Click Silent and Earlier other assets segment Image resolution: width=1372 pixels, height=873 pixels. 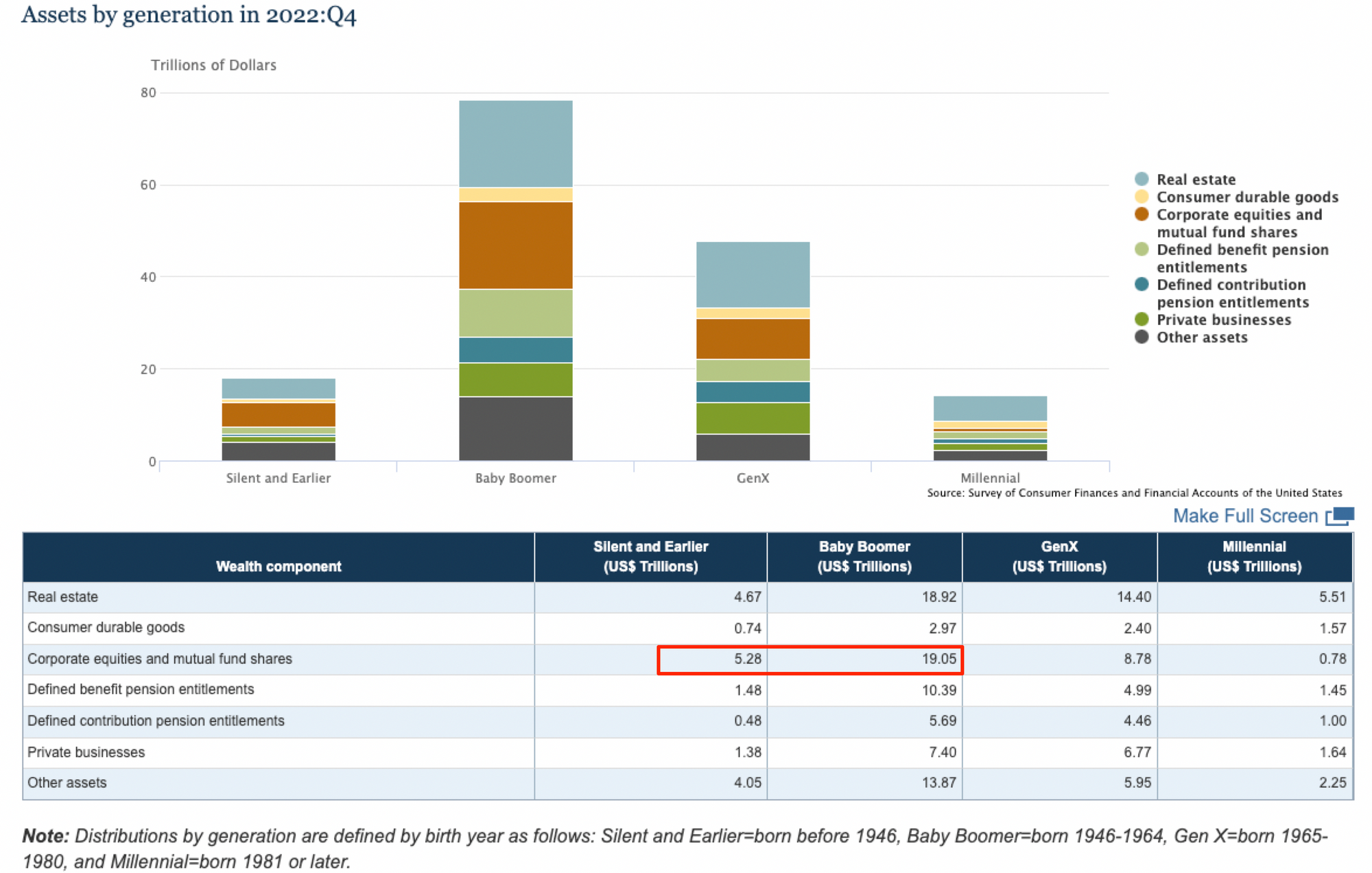[278, 451]
